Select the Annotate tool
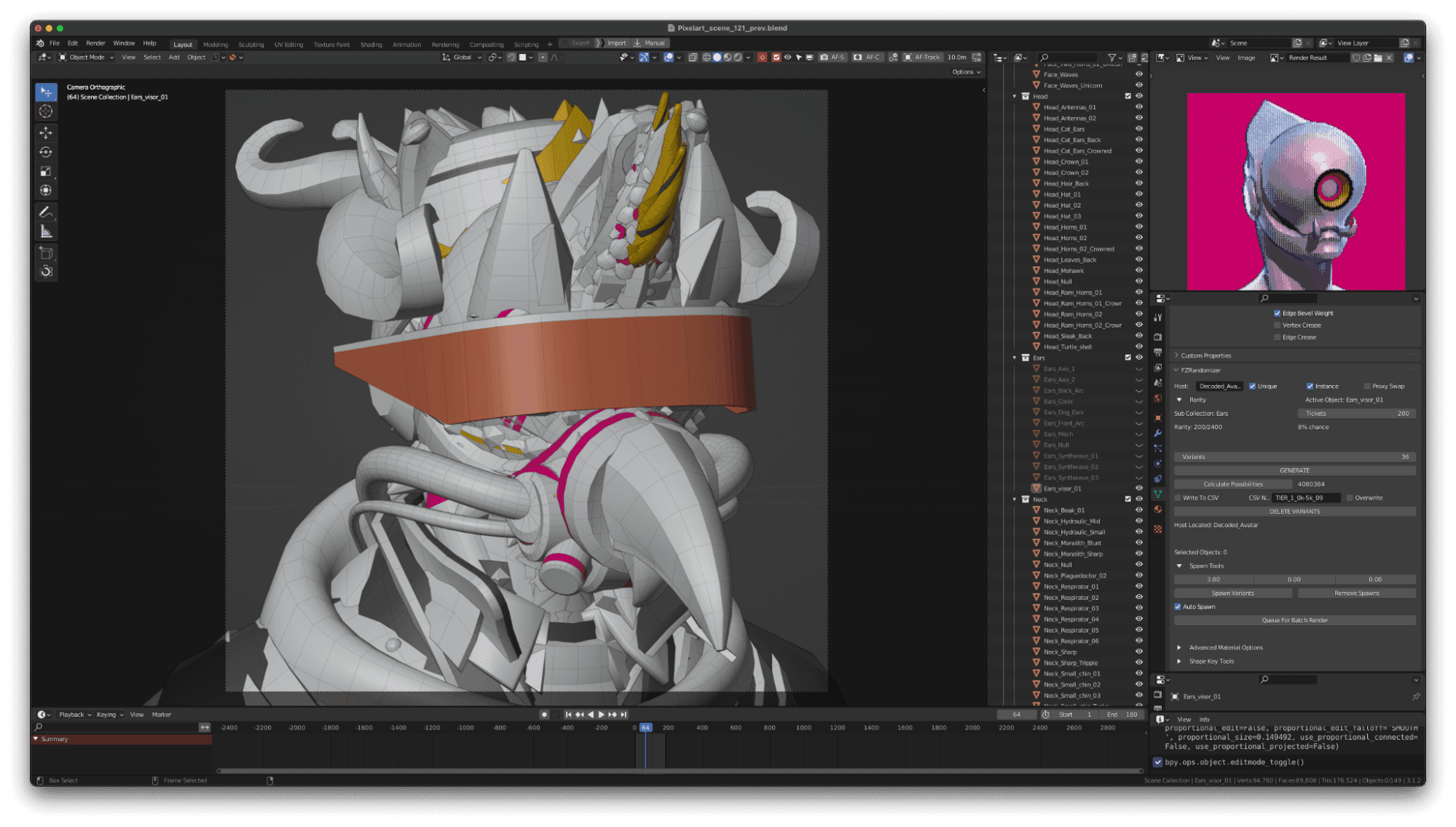Image resolution: width=1456 pixels, height=827 pixels. pos(46,212)
